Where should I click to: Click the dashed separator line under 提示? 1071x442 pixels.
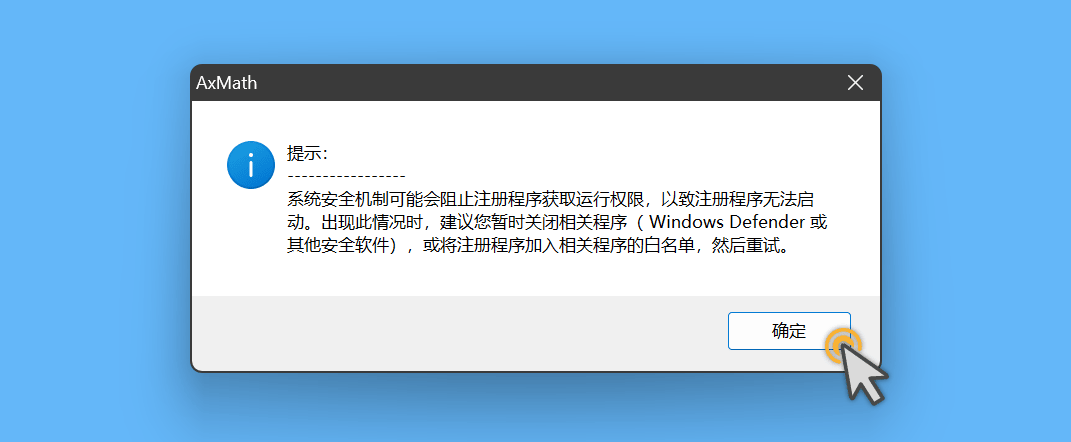(x=346, y=178)
